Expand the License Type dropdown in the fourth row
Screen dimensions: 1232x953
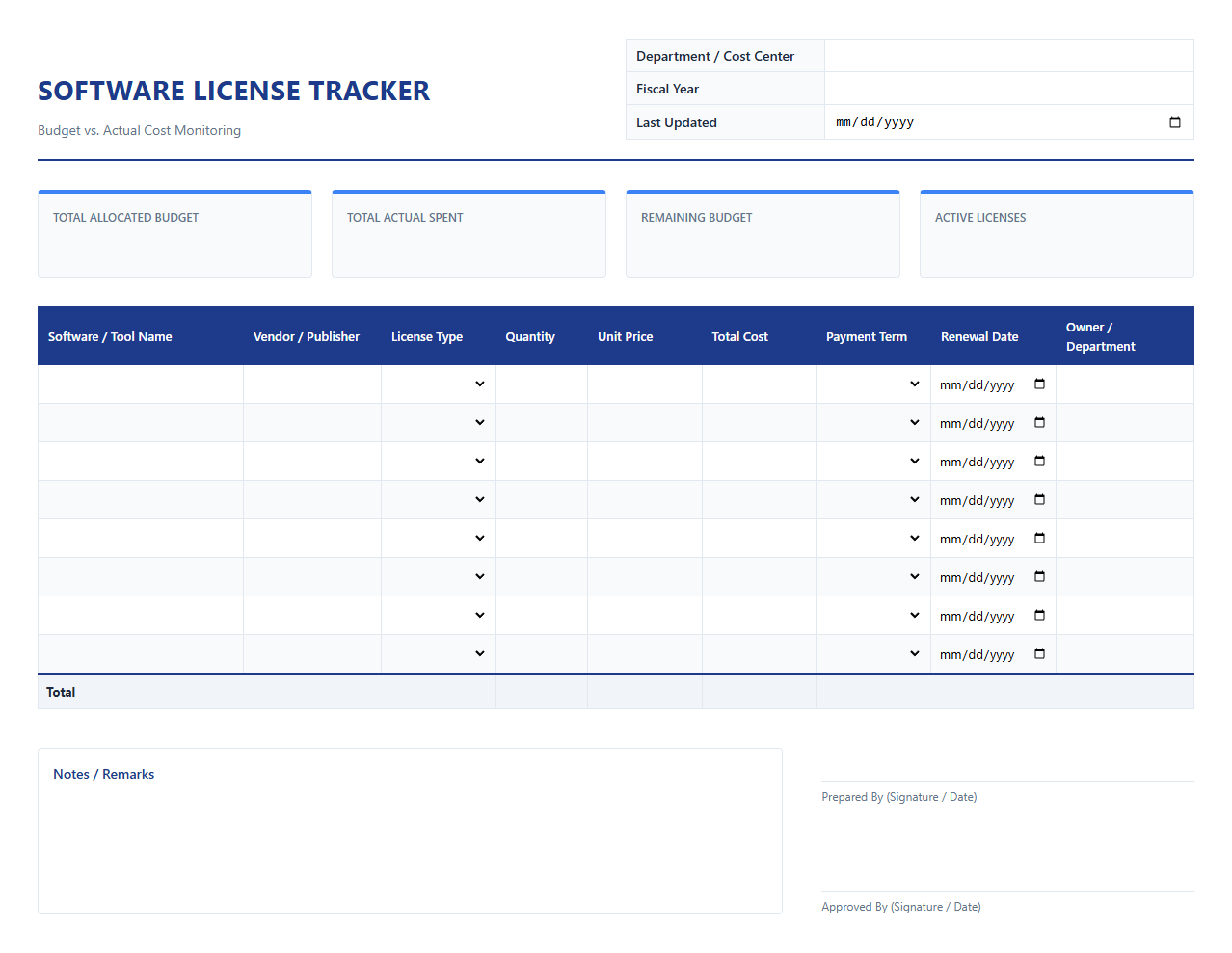coord(439,500)
